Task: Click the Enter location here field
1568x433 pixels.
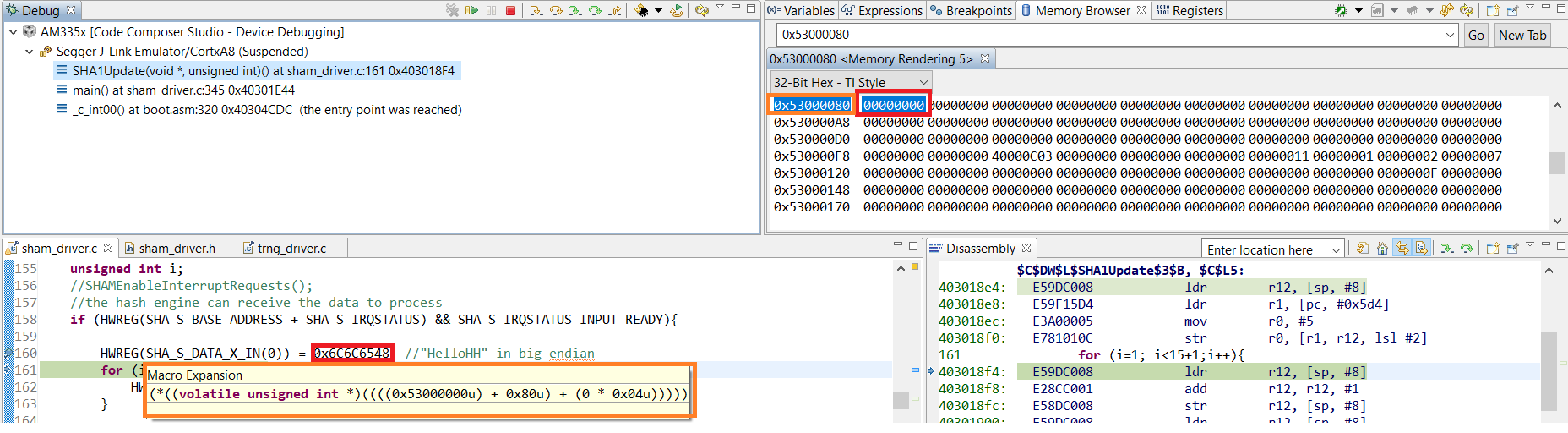Action: click(1272, 249)
